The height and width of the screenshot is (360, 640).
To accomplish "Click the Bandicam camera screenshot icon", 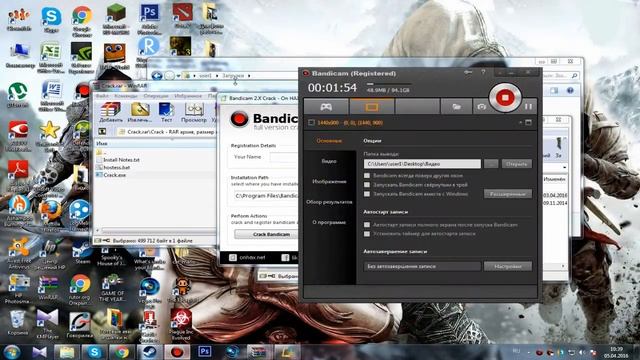I will (482, 107).
